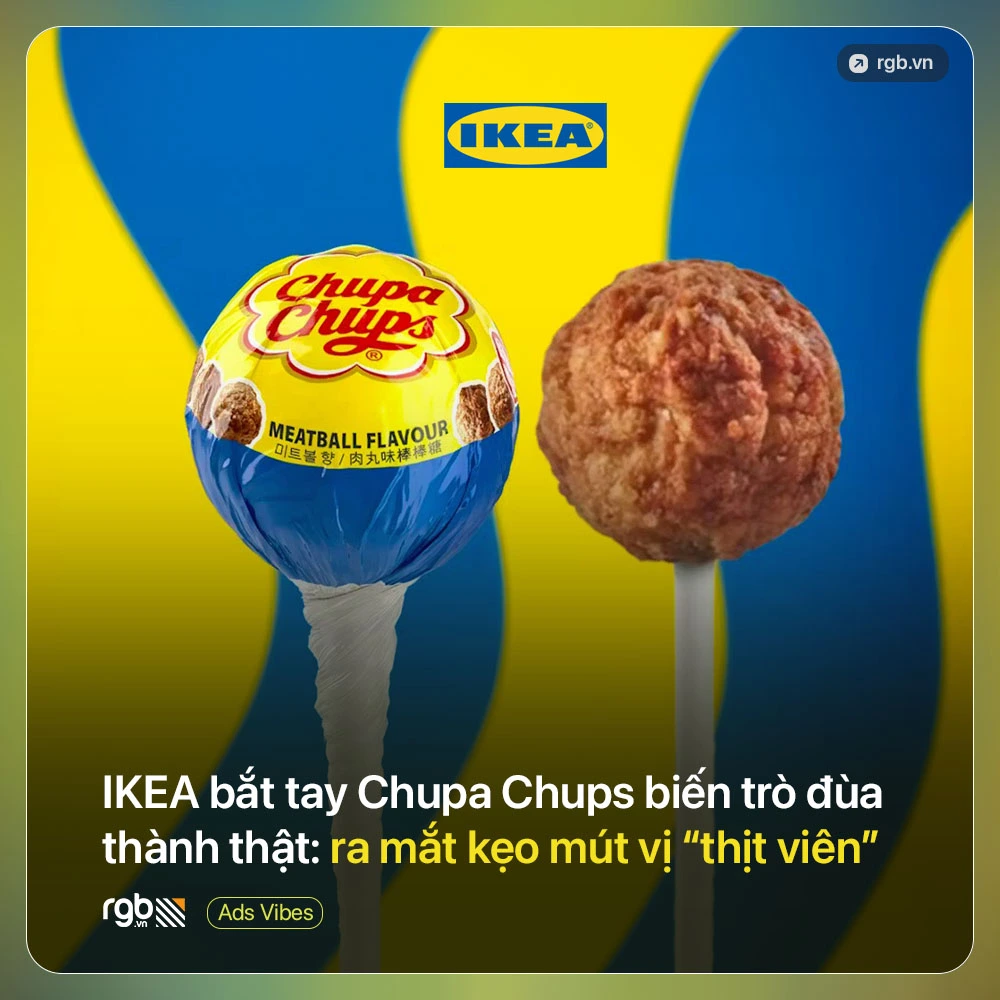The height and width of the screenshot is (1000, 1000).
Task: Click the striped orange square icon
Action: point(171,912)
